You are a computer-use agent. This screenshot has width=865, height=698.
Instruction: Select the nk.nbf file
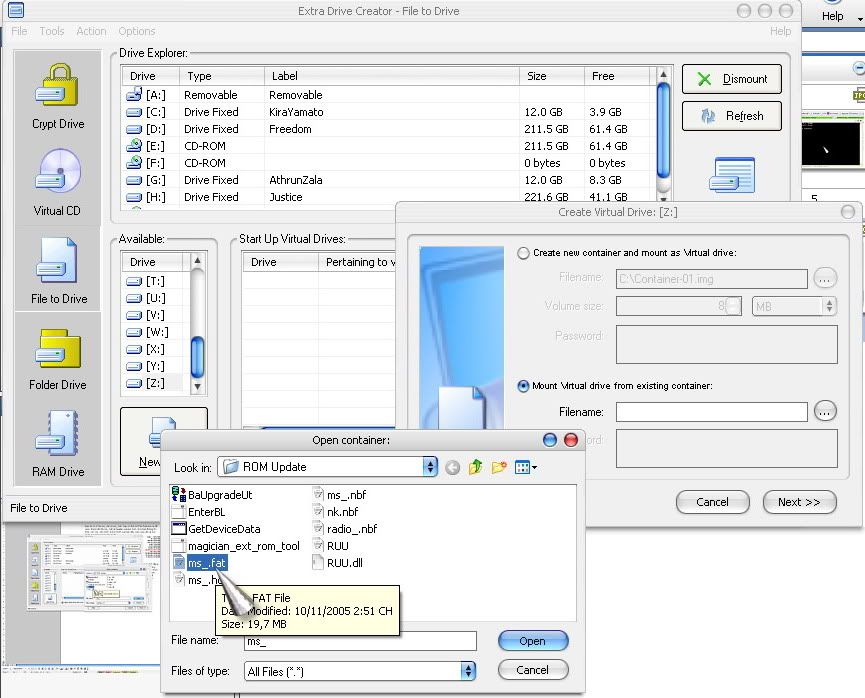pos(340,511)
